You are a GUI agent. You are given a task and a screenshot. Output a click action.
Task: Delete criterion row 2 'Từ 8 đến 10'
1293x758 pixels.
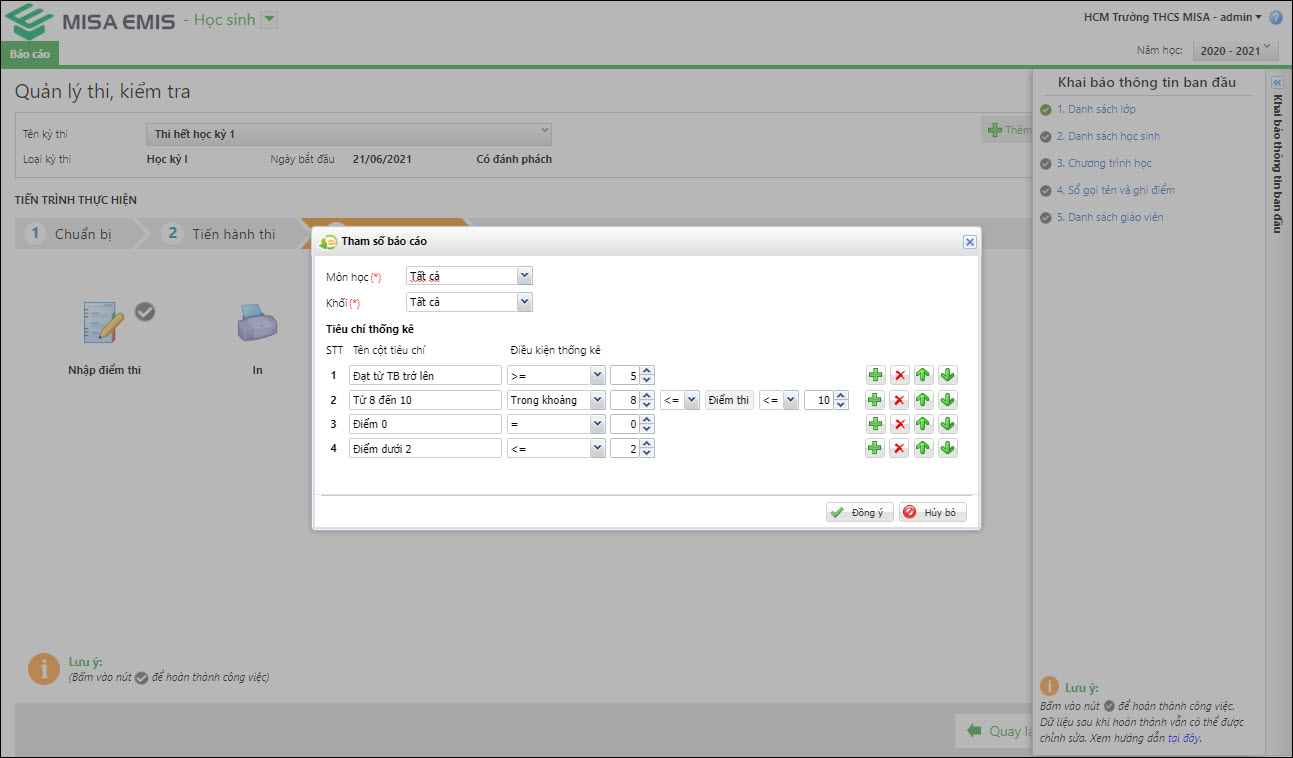click(x=899, y=400)
